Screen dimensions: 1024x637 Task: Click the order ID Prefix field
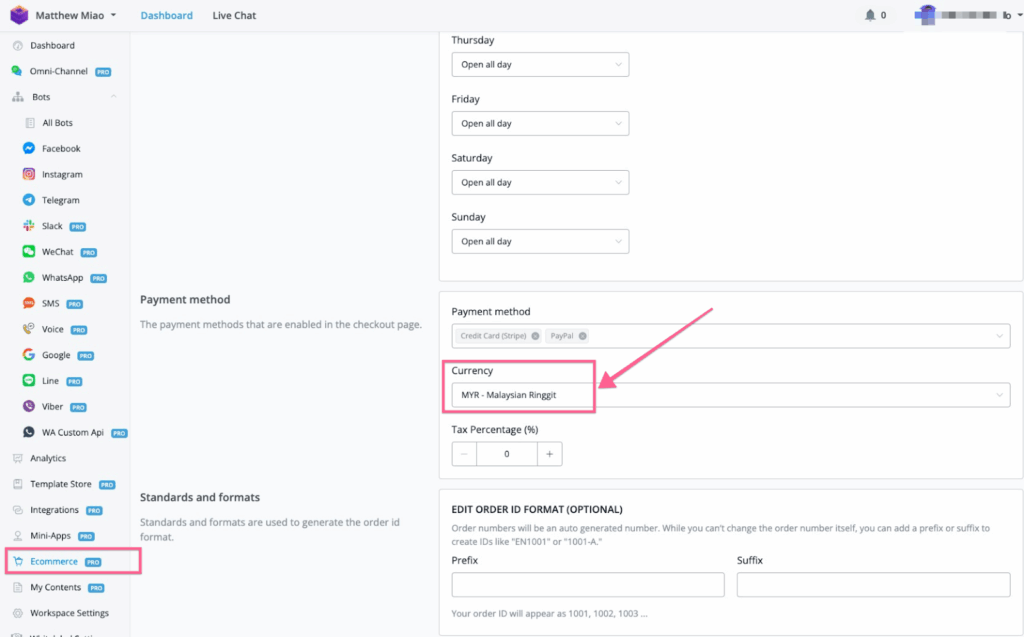coord(588,585)
